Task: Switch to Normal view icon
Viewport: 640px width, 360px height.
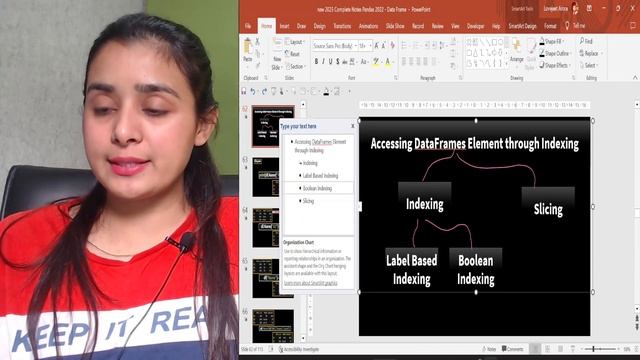Action: coord(534,349)
